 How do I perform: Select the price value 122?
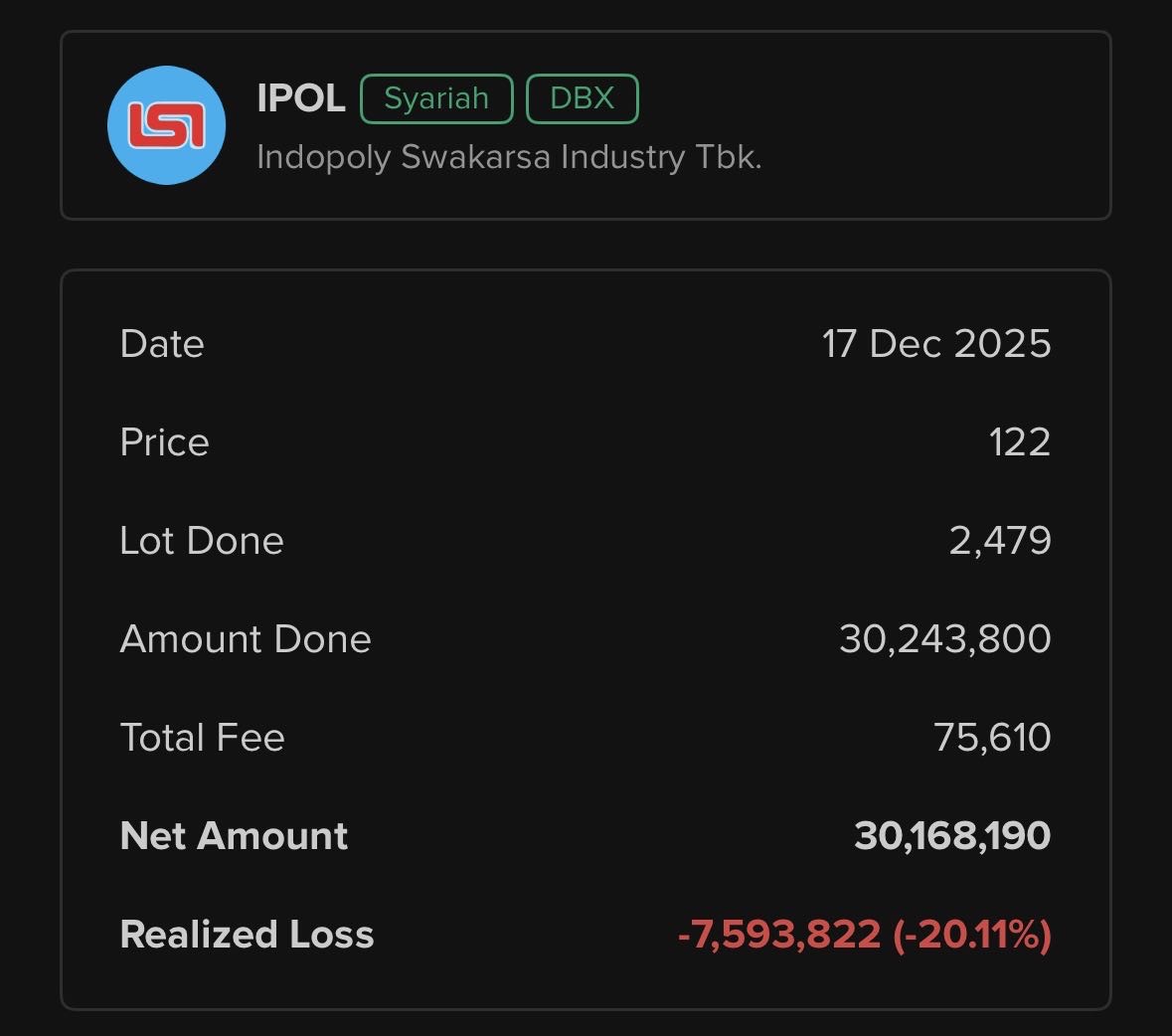point(1019,442)
